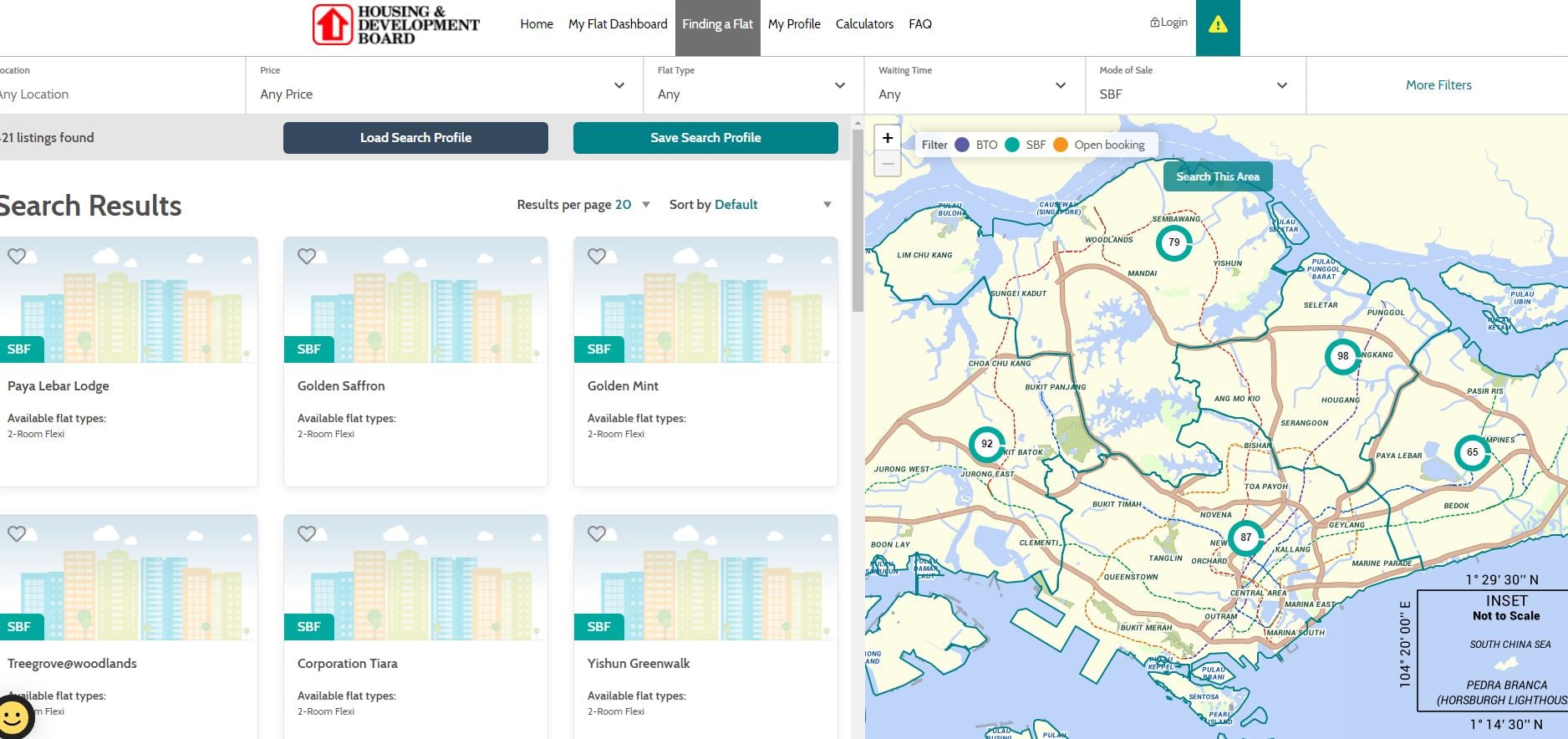The width and height of the screenshot is (1568, 739).
Task: Click the orange Open booking filter swatch
Action: pos(1061,145)
